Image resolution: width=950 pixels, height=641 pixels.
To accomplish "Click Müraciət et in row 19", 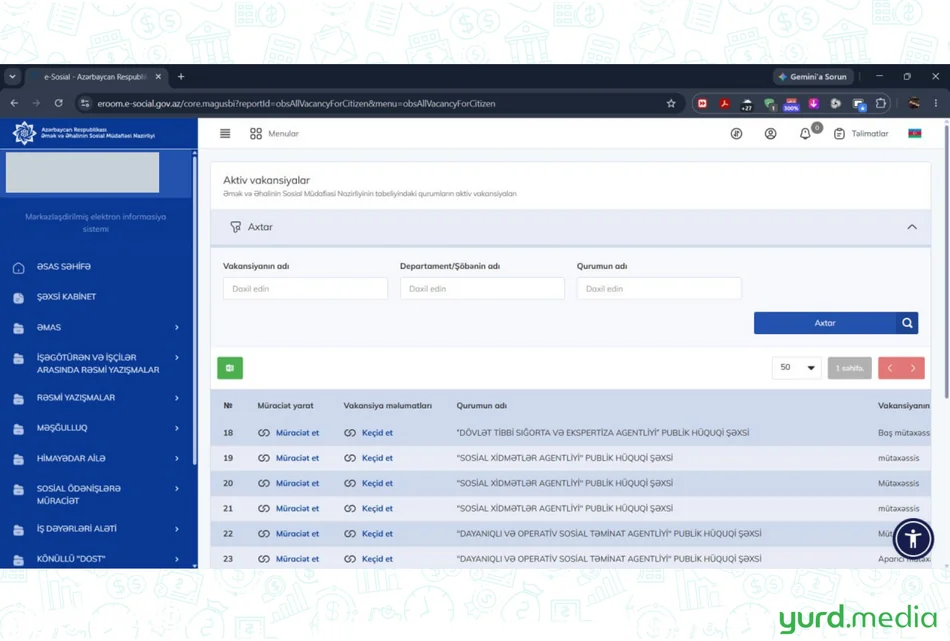I will [288, 458].
